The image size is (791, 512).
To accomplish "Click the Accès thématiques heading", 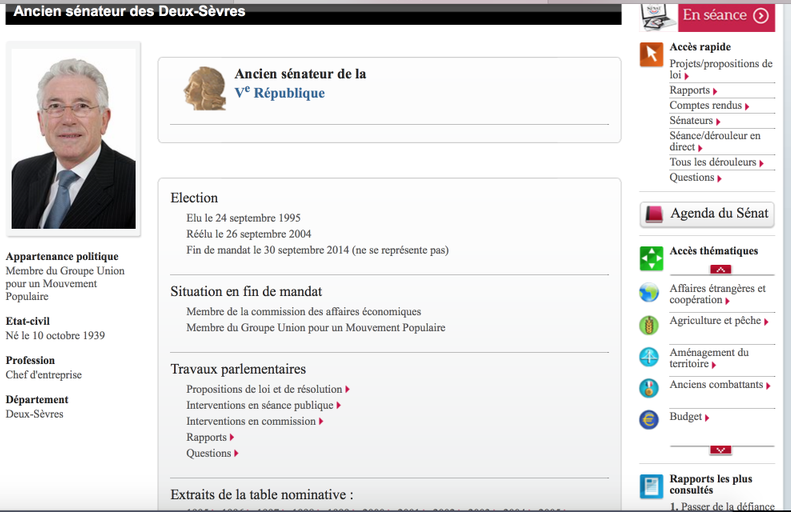I will coord(714,251).
